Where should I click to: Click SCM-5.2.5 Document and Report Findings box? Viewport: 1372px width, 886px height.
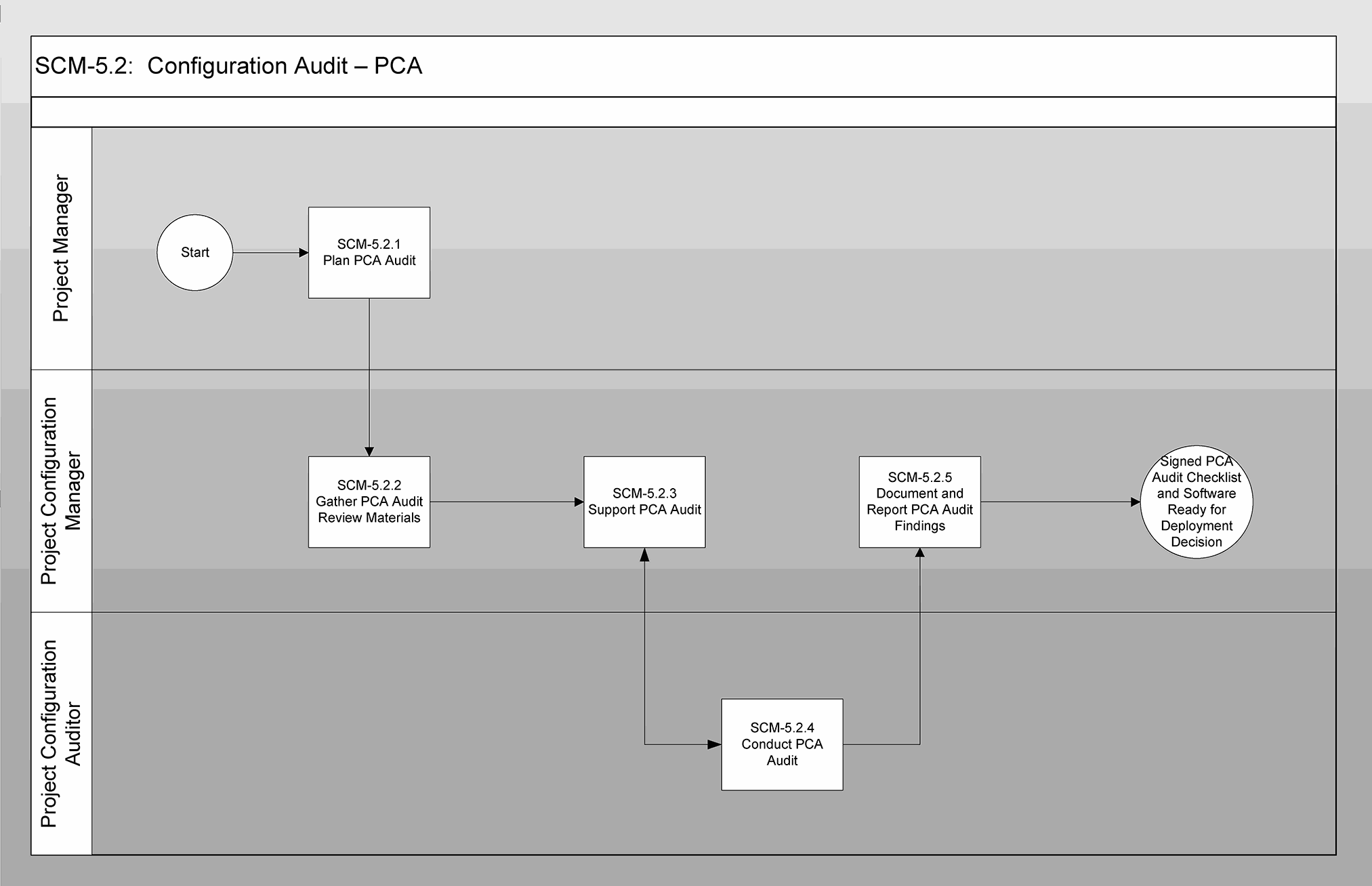[919, 502]
